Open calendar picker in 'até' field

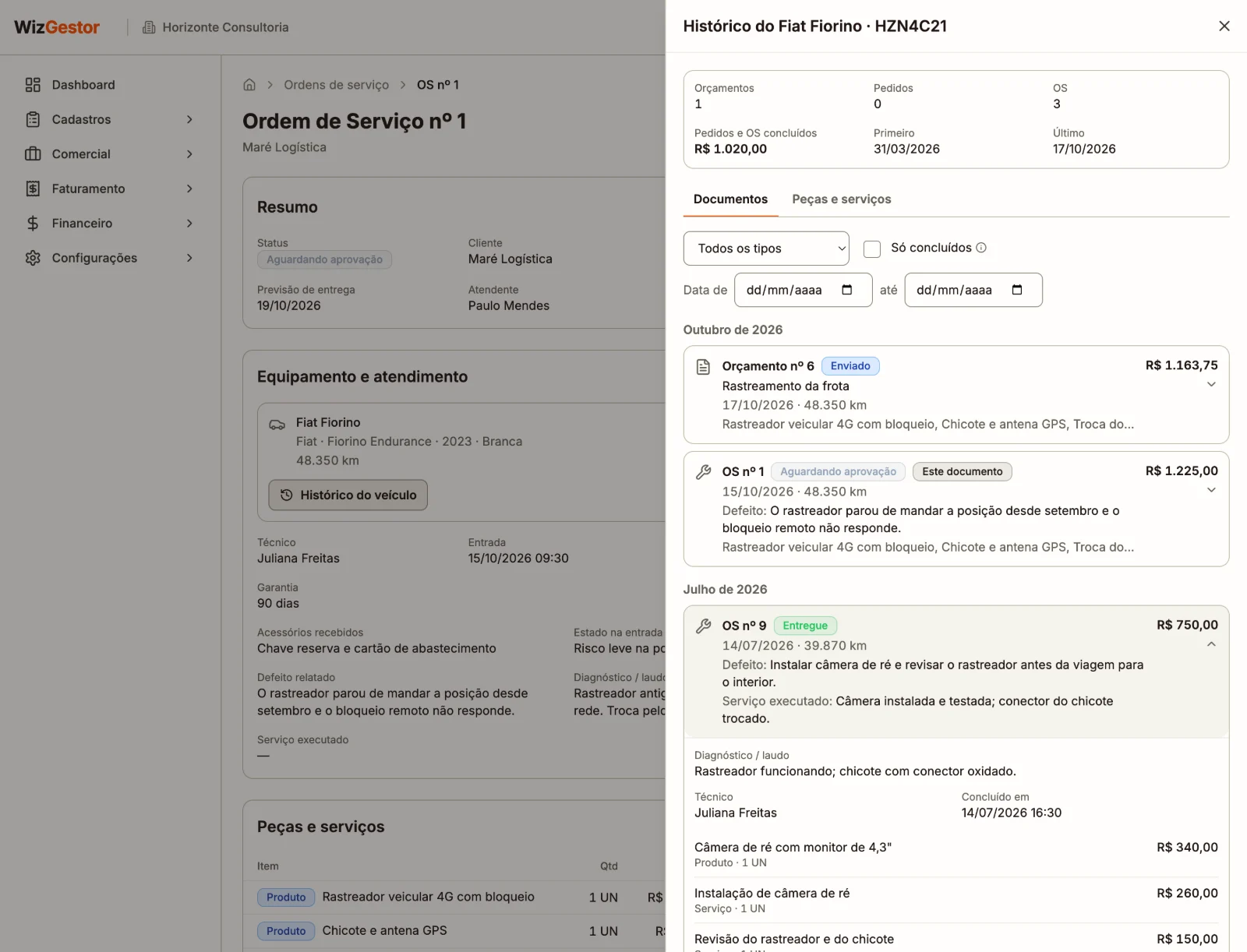(1017, 290)
